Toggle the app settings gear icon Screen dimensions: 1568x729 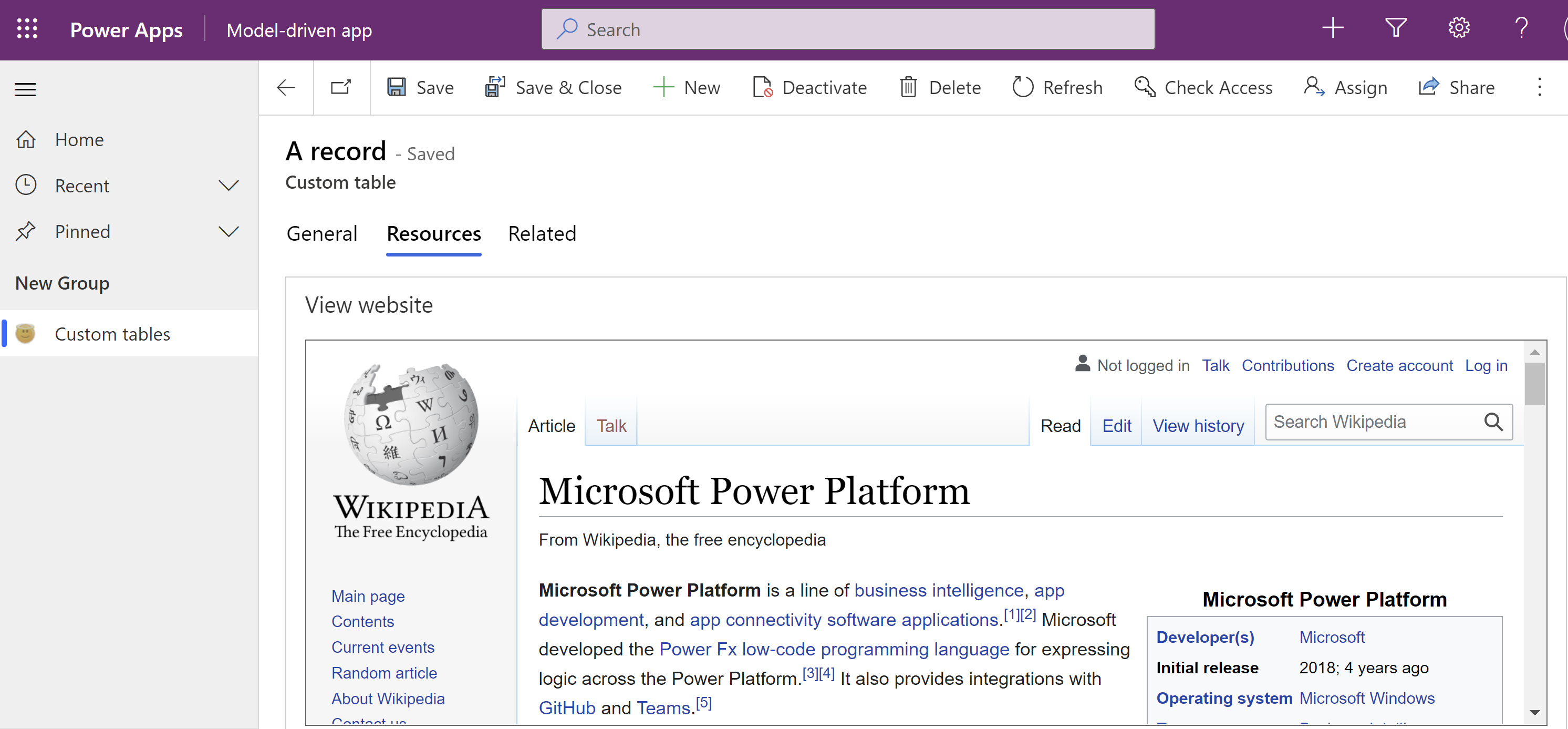pos(1460,29)
